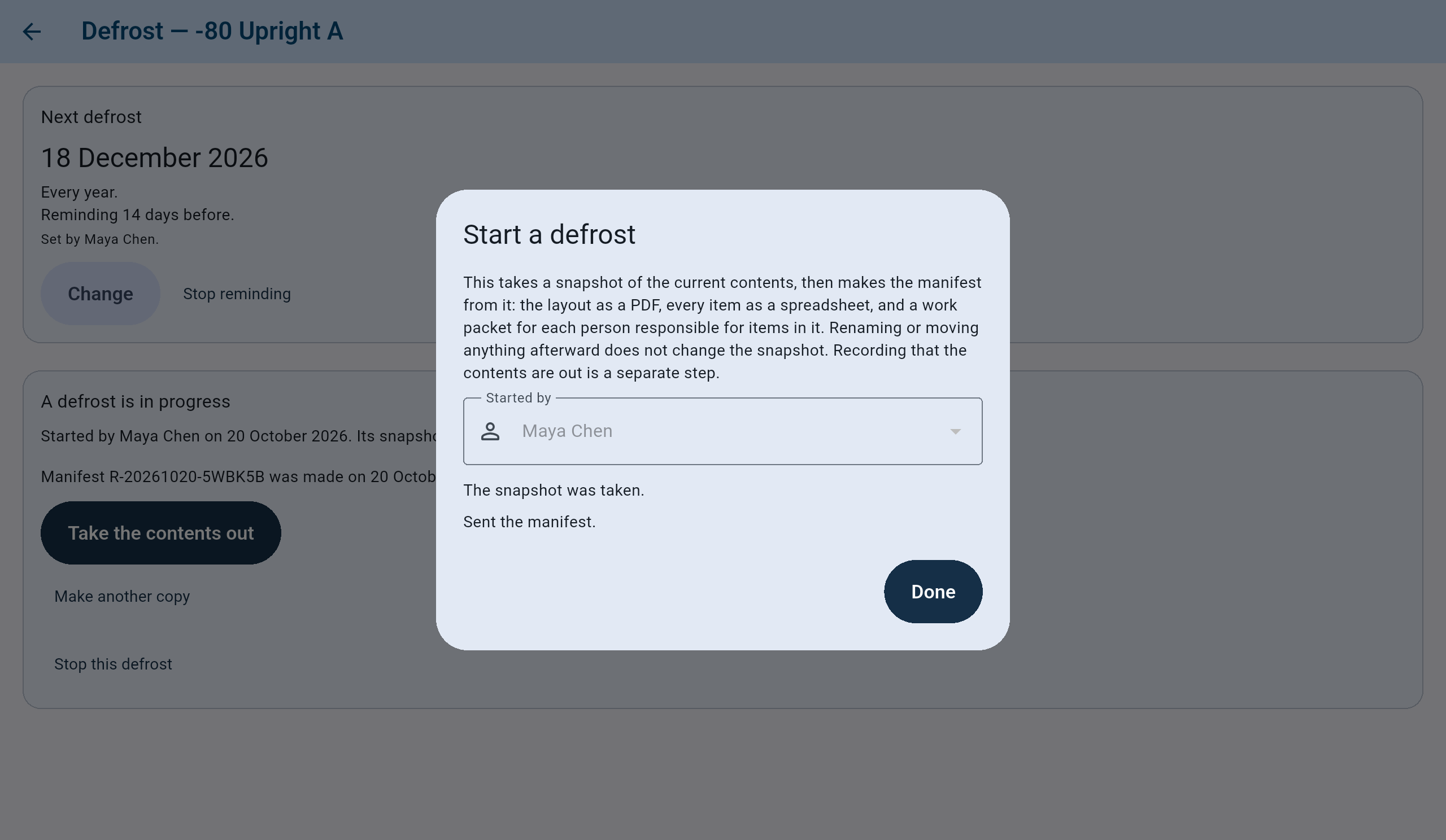Expand the Started by dropdown arrow
Viewport: 1446px width, 840px height.
tap(955, 431)
